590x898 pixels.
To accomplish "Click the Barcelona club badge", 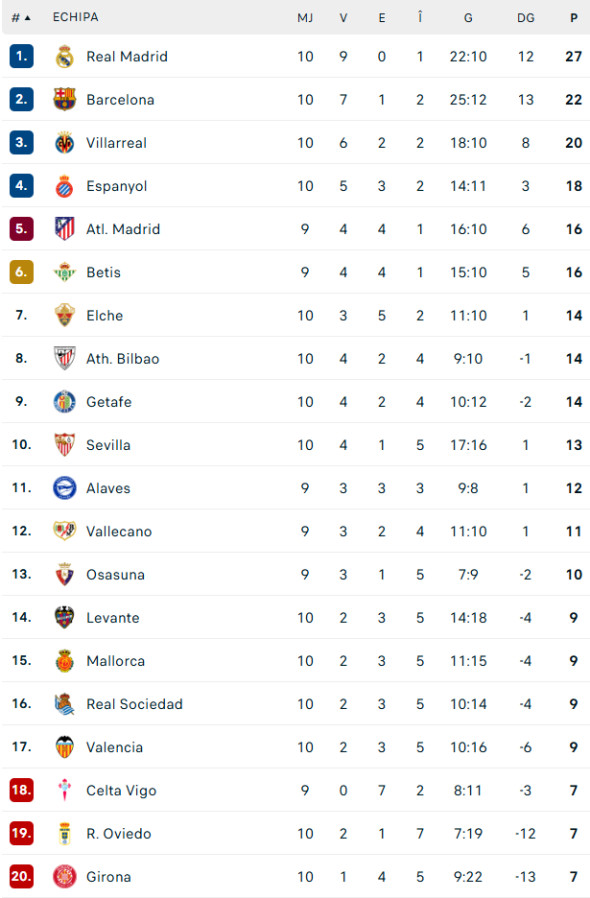I will click(x=64, y=99).
